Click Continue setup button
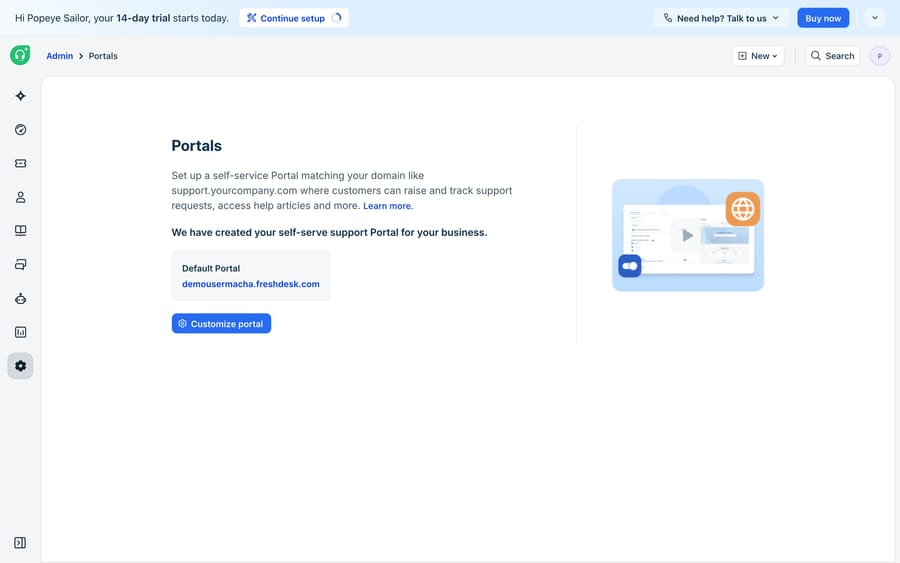 [294, 18]
